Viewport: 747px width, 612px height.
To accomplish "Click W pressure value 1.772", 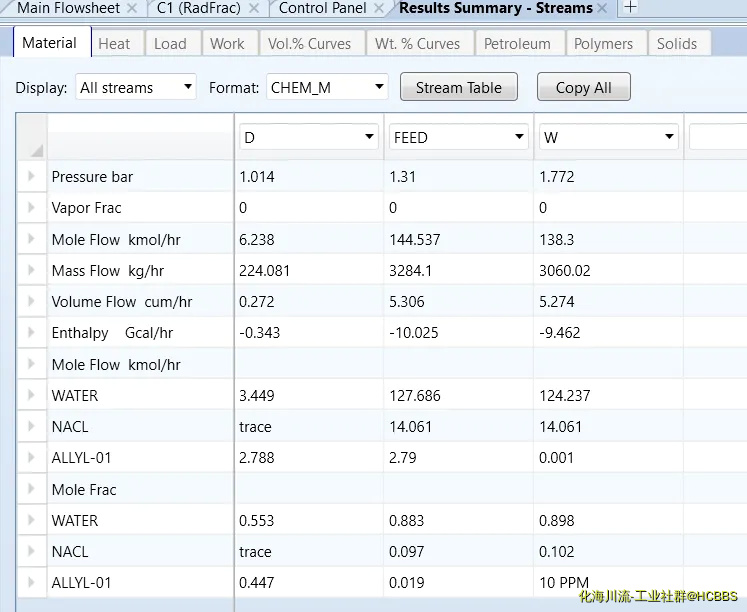I will (556, 177).
